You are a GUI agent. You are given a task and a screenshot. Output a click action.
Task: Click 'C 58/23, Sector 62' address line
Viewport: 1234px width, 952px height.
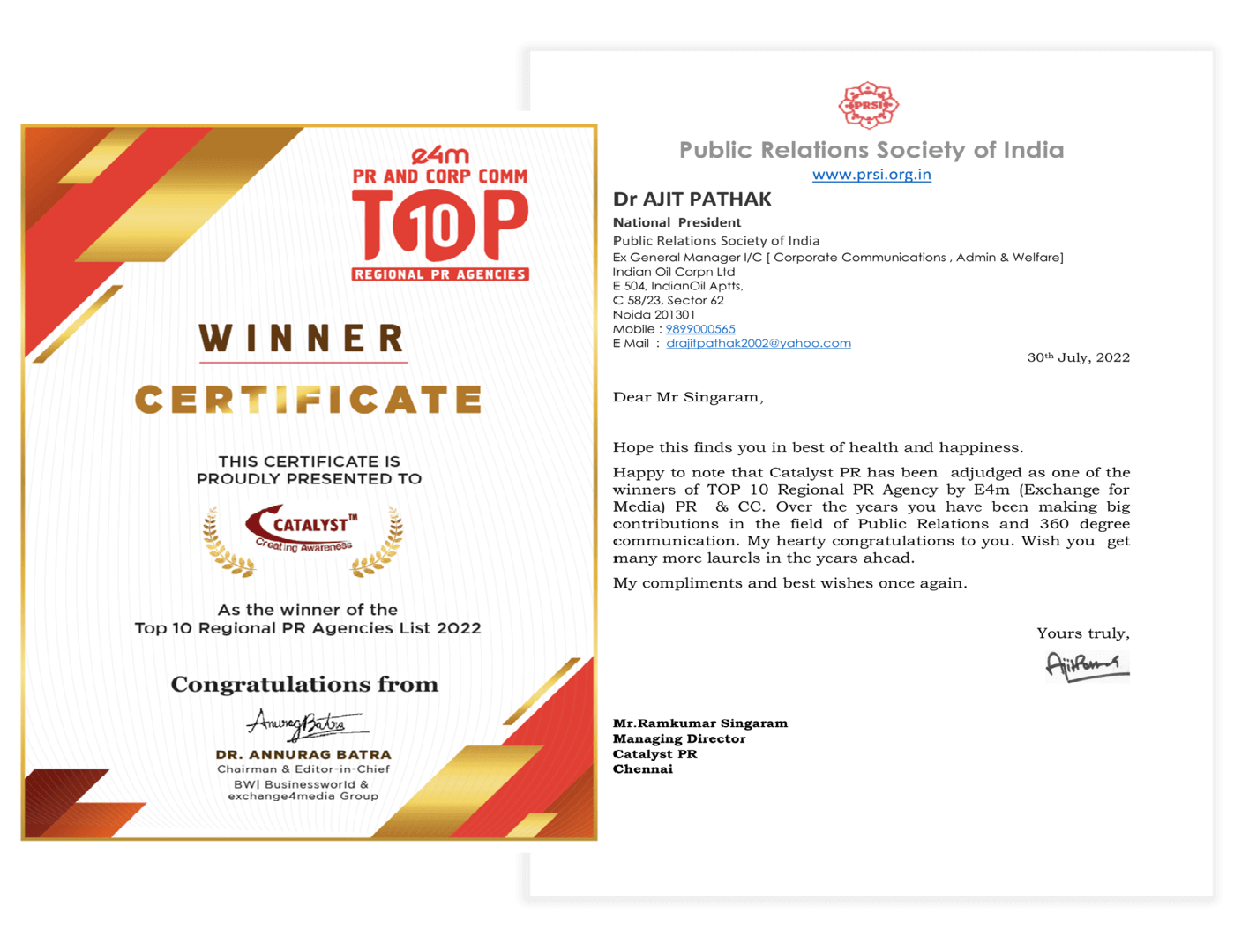(x=669, y=300)
